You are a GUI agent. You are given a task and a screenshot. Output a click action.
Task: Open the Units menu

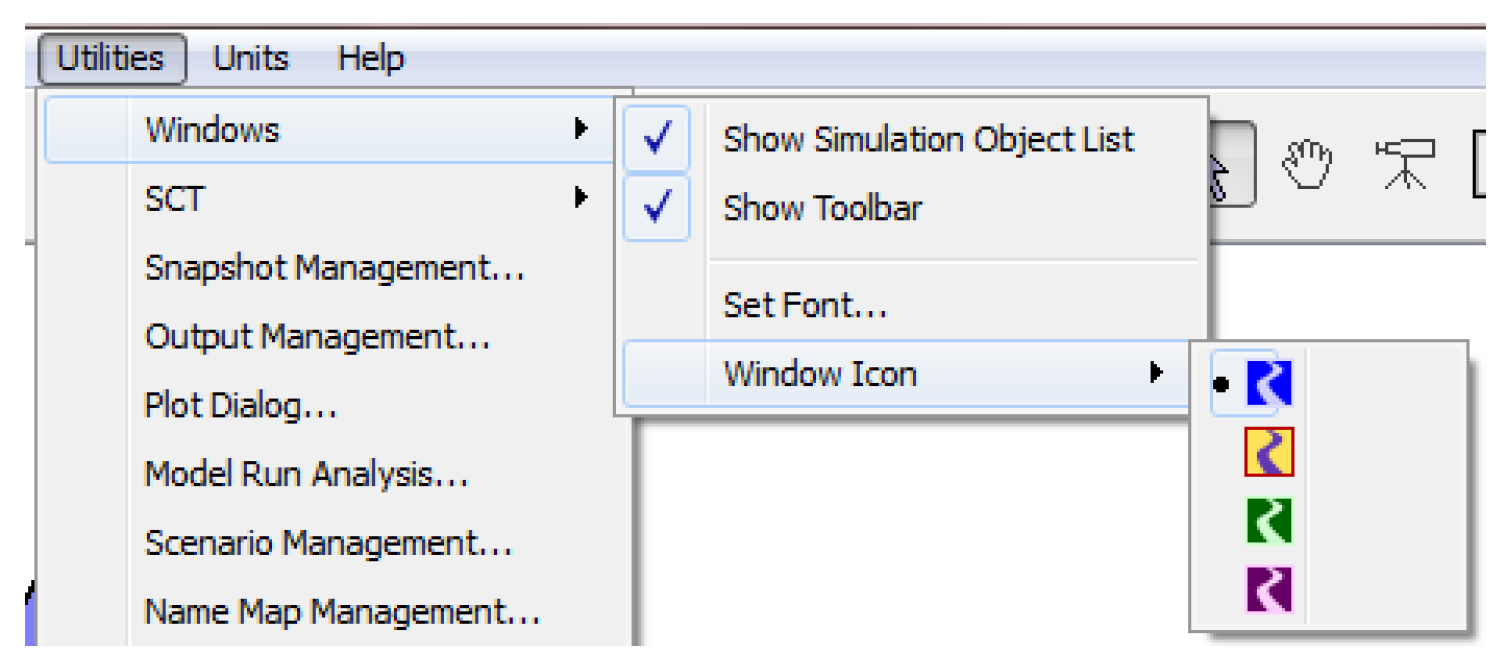click(x=250, y=58)
